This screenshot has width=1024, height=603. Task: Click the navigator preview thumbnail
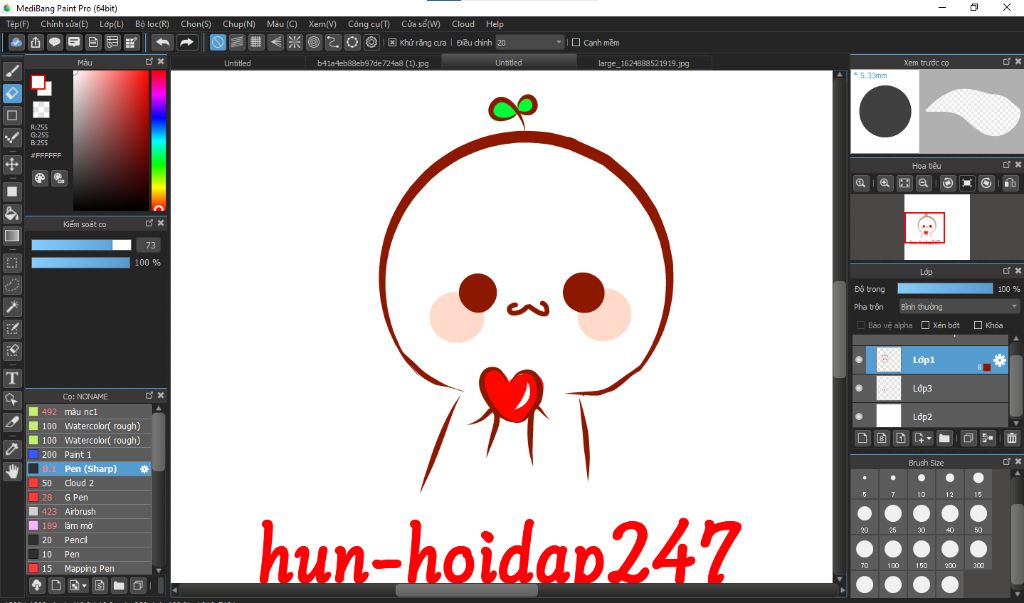pyautogui.click(x=936, y=227)
